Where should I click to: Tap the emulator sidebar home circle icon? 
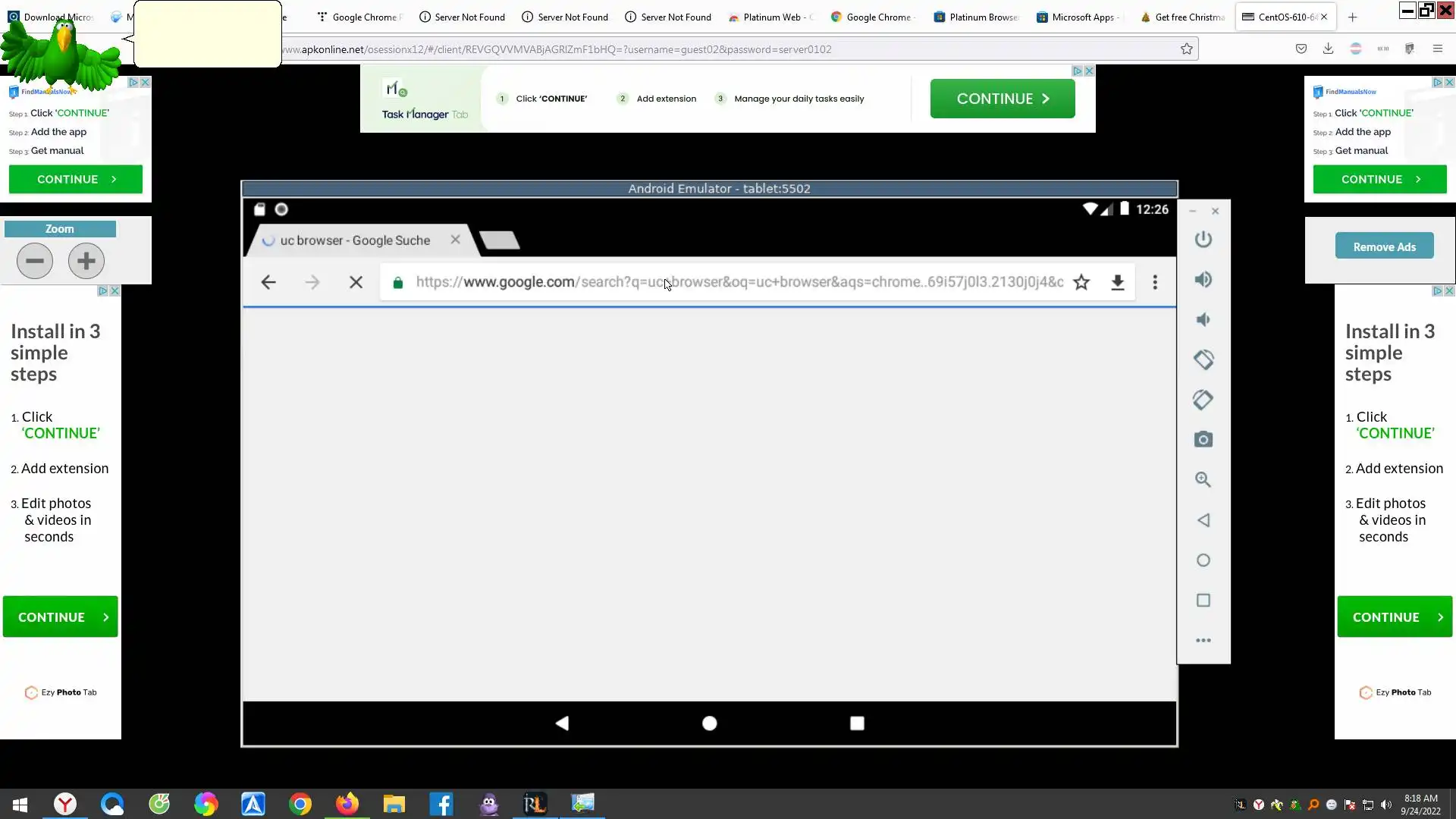coord(1203,560)
